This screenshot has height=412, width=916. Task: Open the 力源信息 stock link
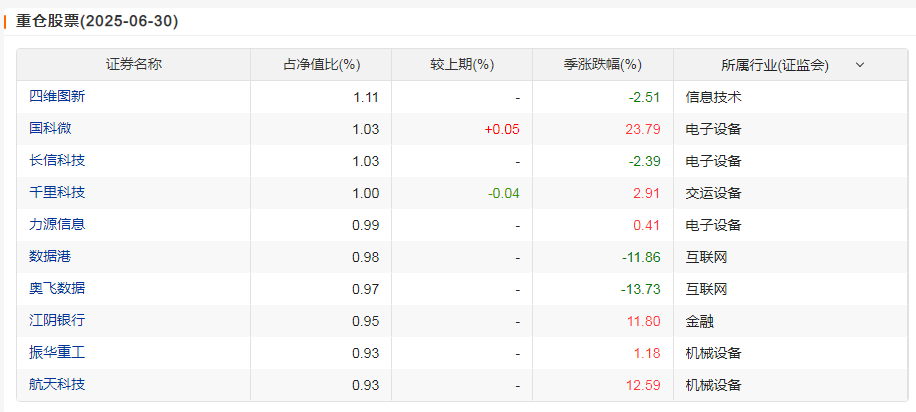pyautogui.click(x=57, y=224)
